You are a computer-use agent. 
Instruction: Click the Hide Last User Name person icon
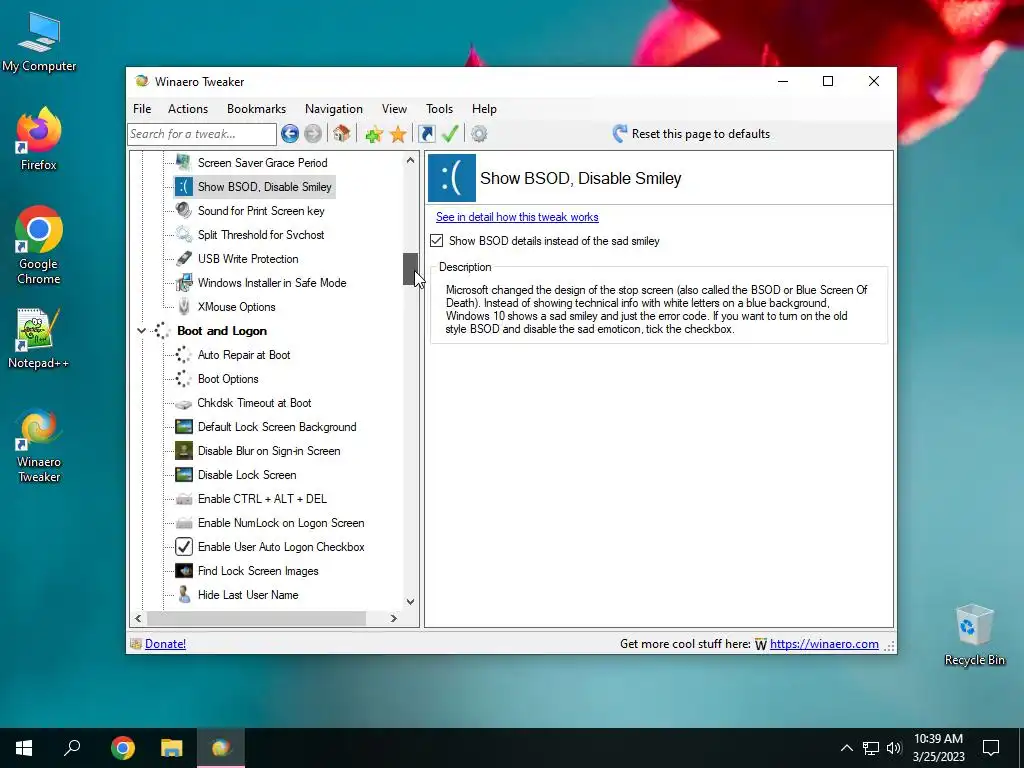184,594
